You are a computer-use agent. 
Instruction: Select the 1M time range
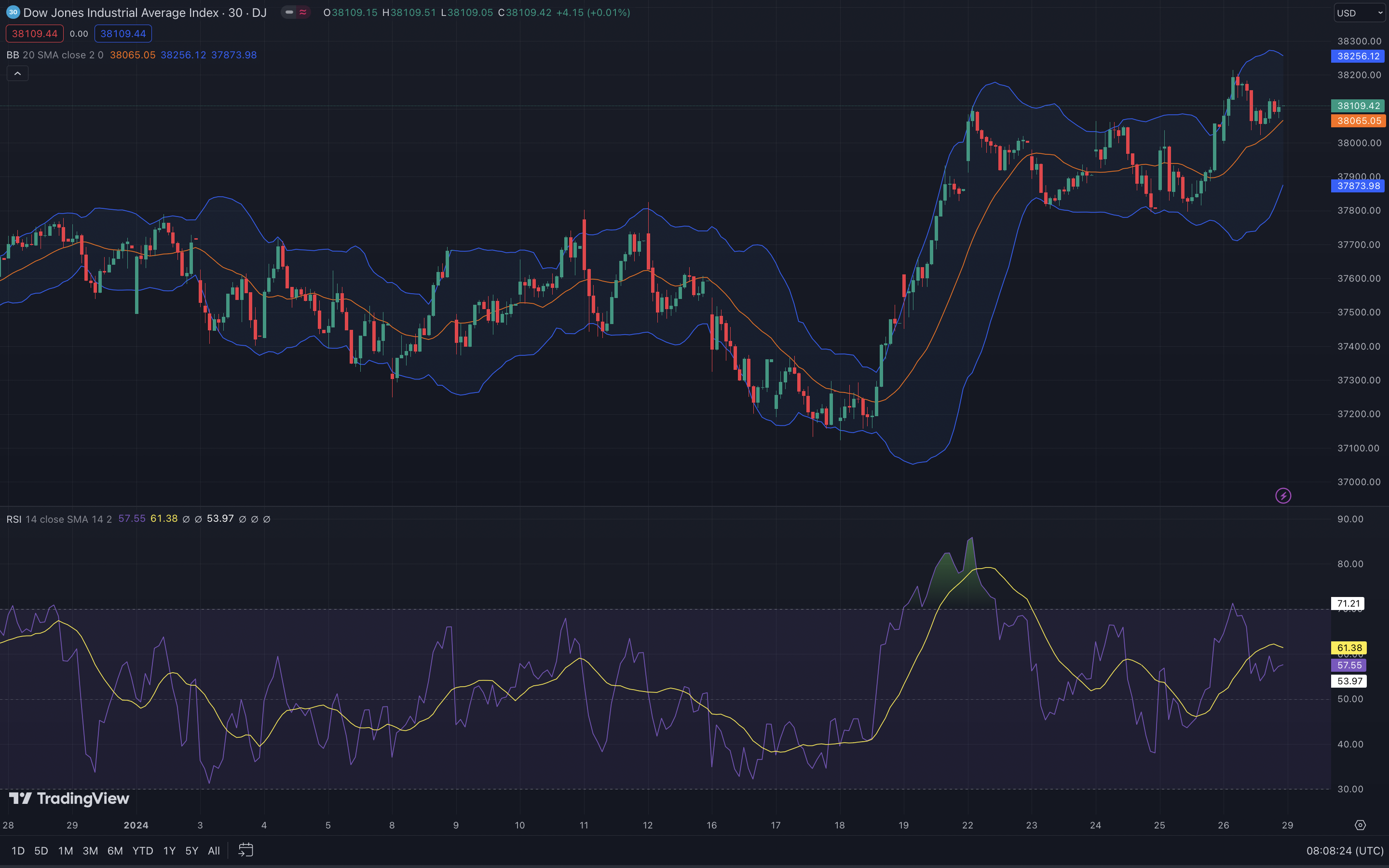(x=66, y=851)
